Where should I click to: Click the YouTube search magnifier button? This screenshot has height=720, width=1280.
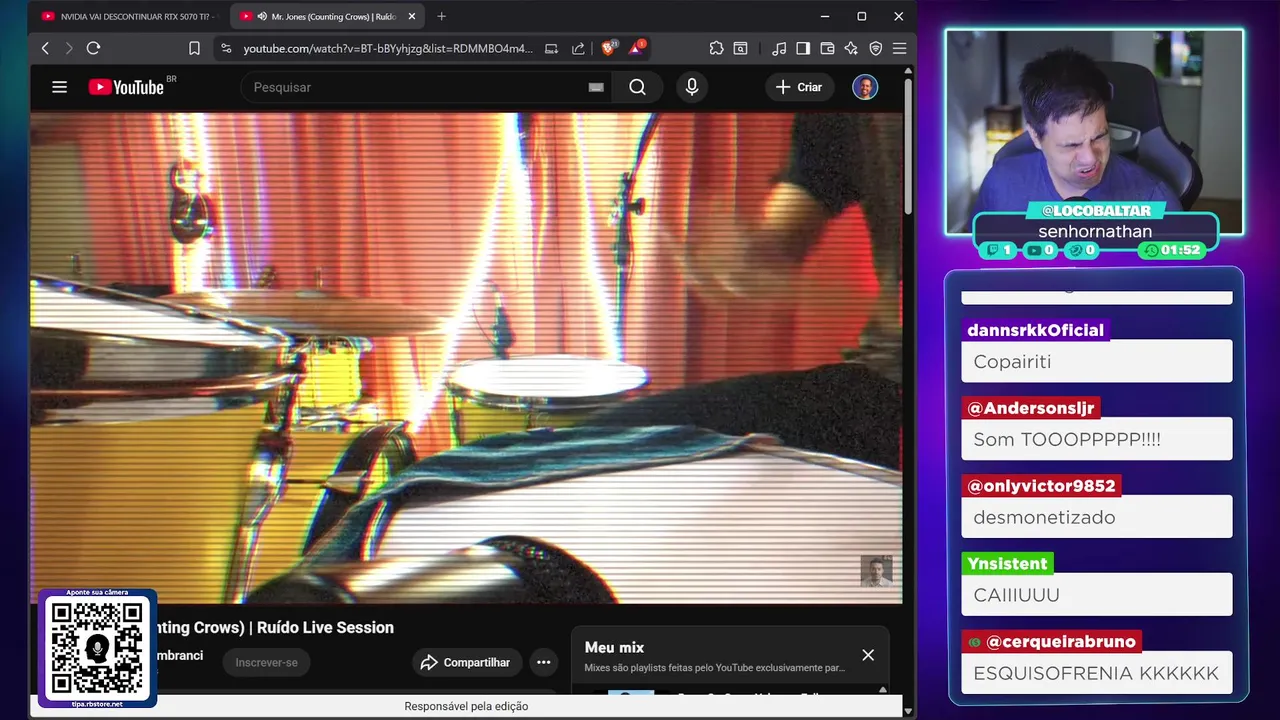tap(638, 87)
